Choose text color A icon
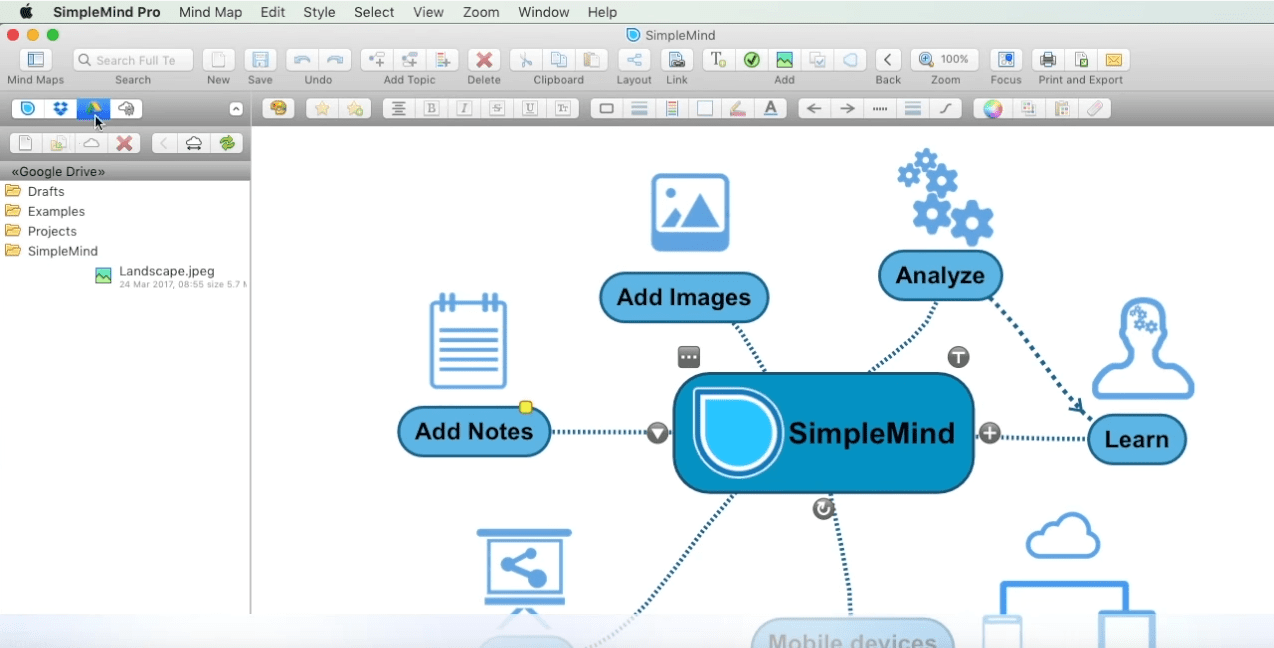This screenshot has width=1274, height=648. click(x=771, y=109)
